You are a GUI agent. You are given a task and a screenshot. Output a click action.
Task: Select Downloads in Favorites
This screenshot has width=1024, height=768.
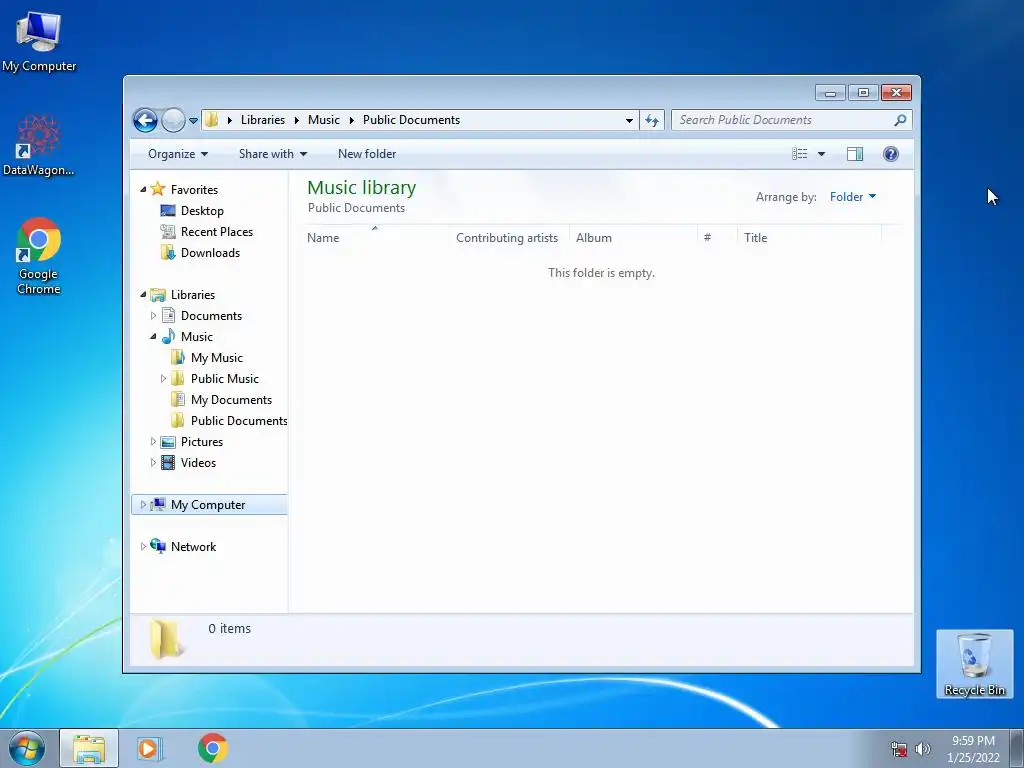[x=210, y=253]
